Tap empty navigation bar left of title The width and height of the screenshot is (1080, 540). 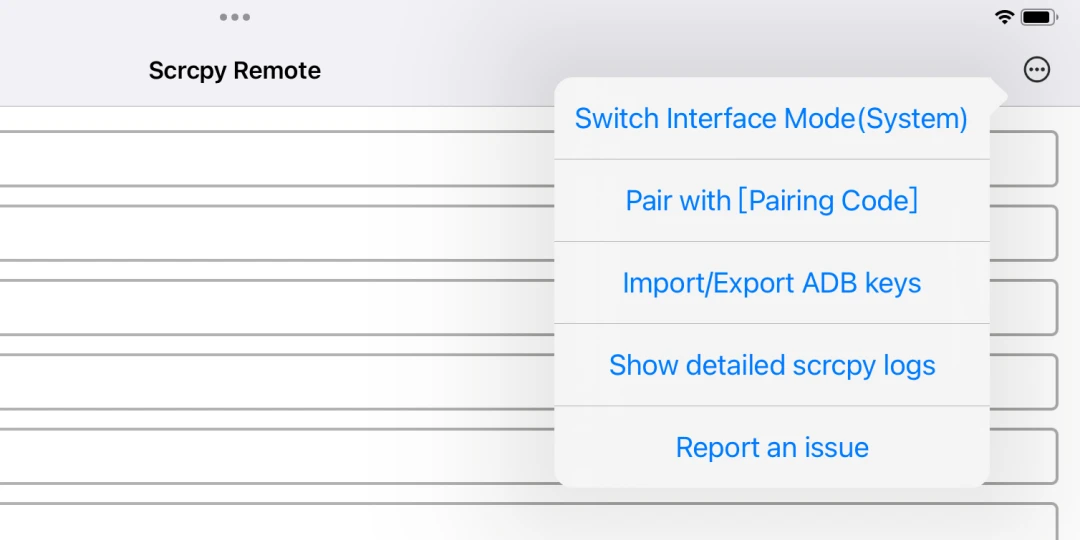tap(60, 71)
